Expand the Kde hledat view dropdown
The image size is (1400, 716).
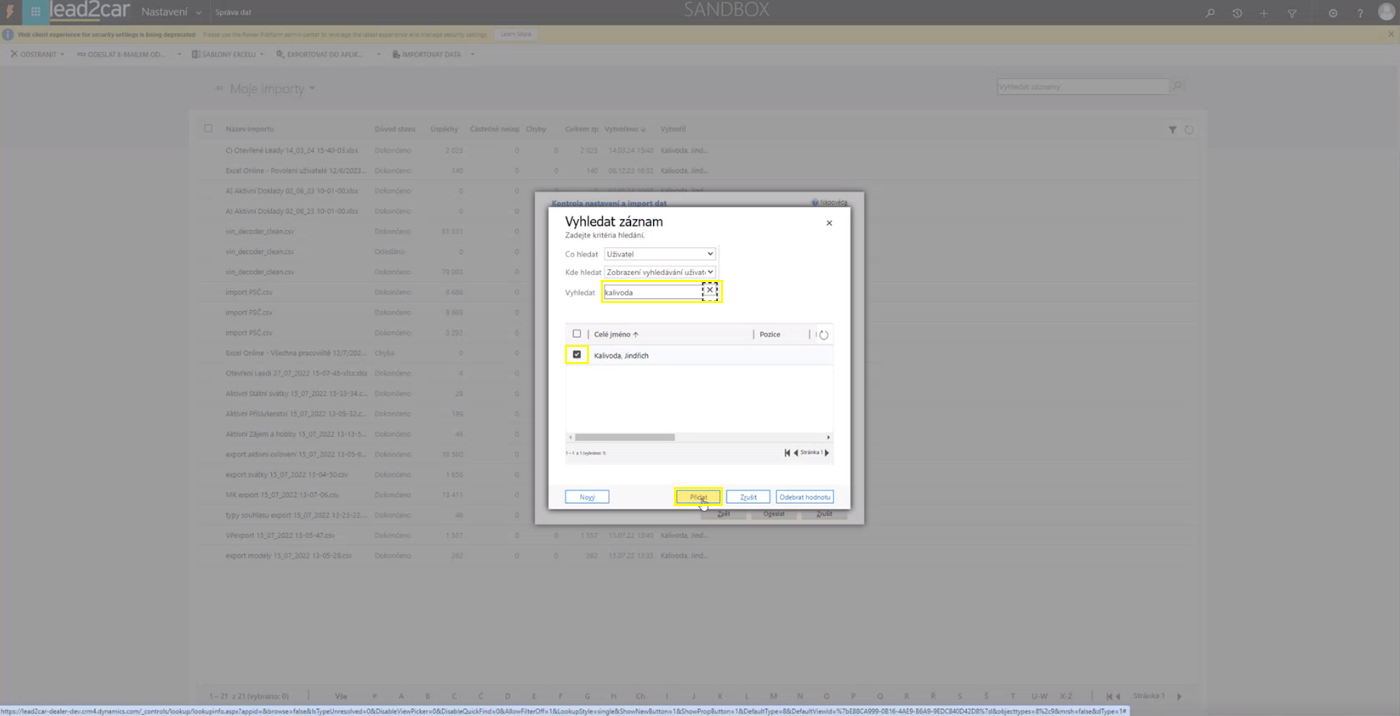click(x=660, y=272)
